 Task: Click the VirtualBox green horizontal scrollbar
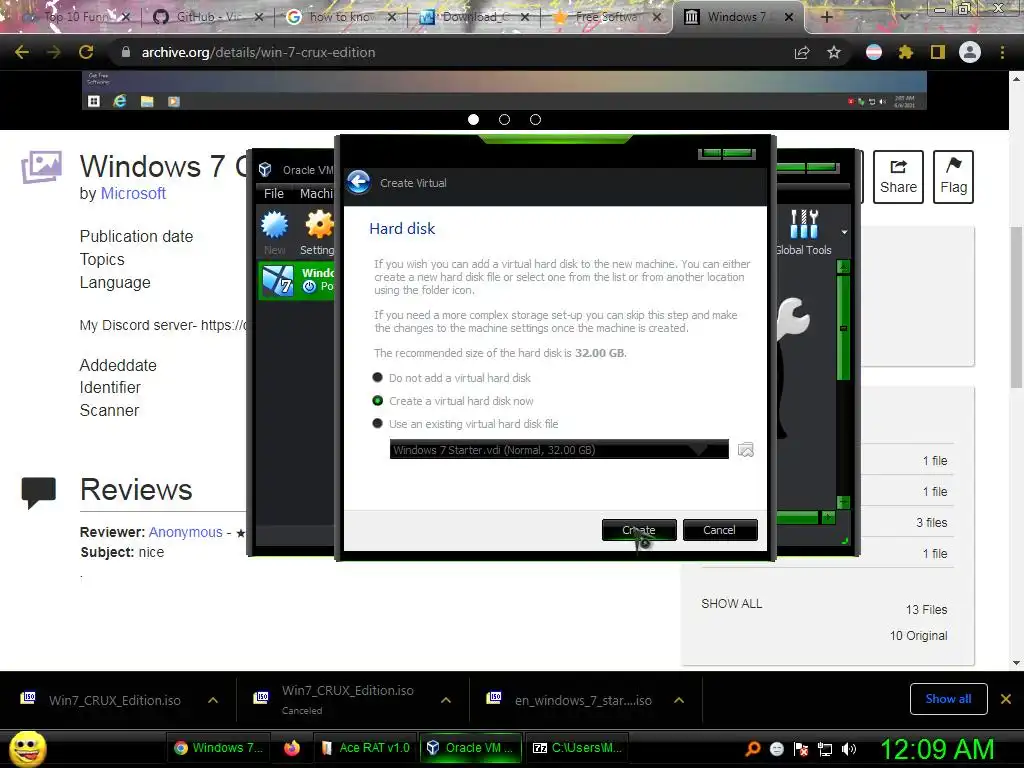[797, 517]
